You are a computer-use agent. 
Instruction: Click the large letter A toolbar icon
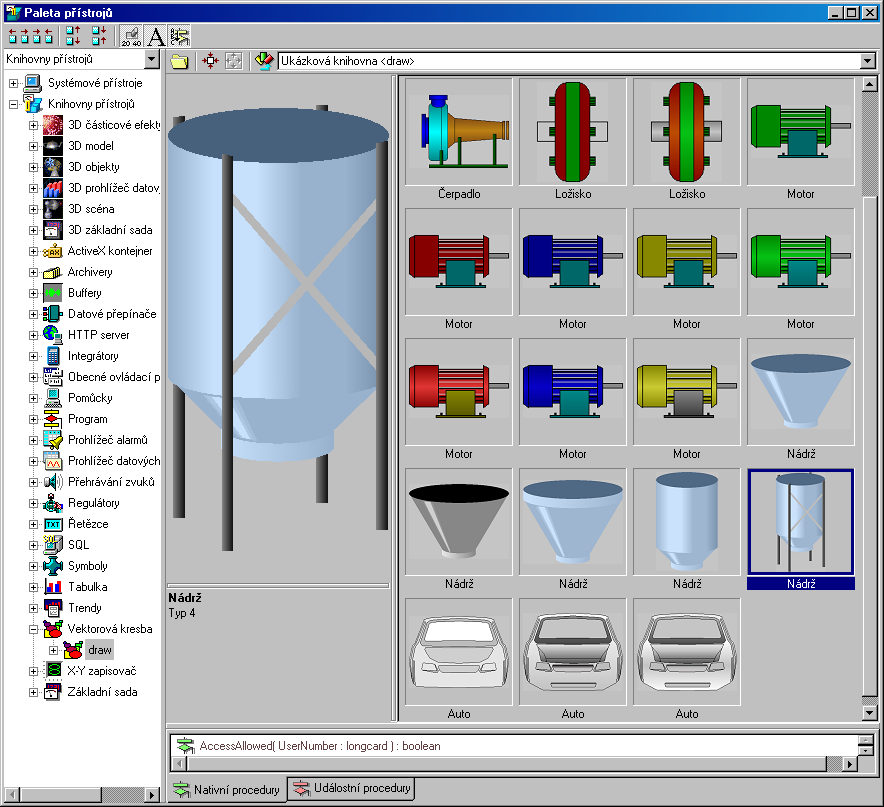(x=156, y=37)
